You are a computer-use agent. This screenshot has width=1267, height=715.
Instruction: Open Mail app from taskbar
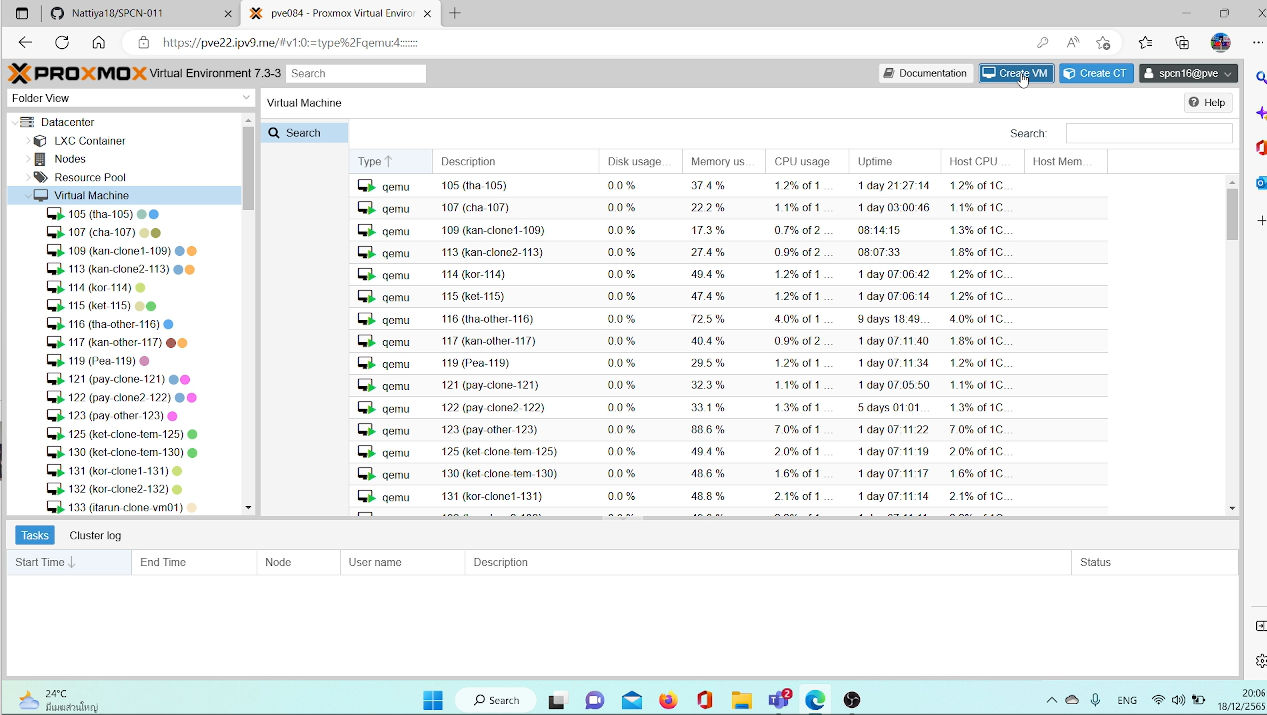coord(631,700)
